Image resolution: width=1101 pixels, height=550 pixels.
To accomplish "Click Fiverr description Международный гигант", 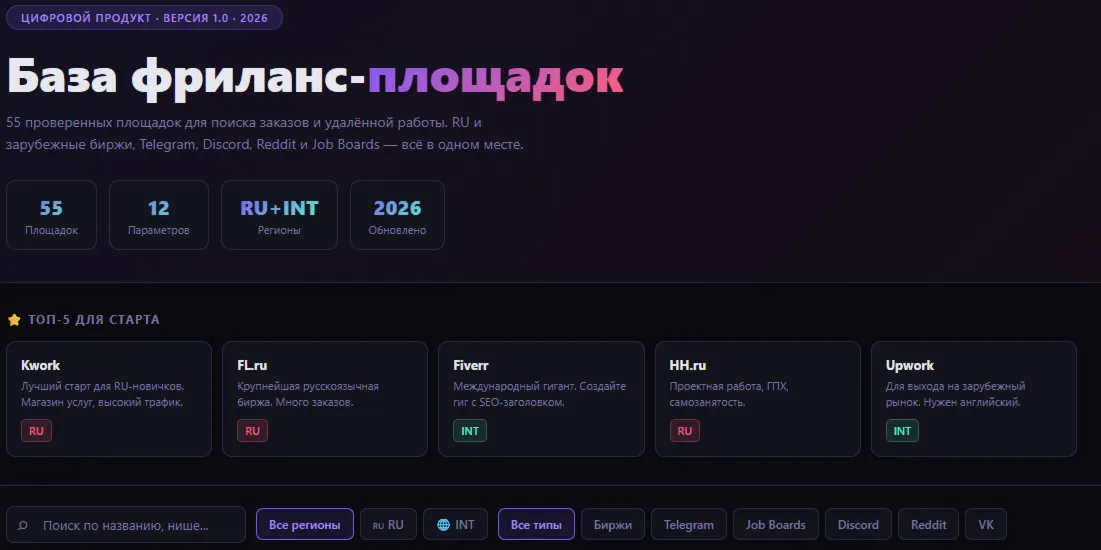I will [x=539, y=394].
